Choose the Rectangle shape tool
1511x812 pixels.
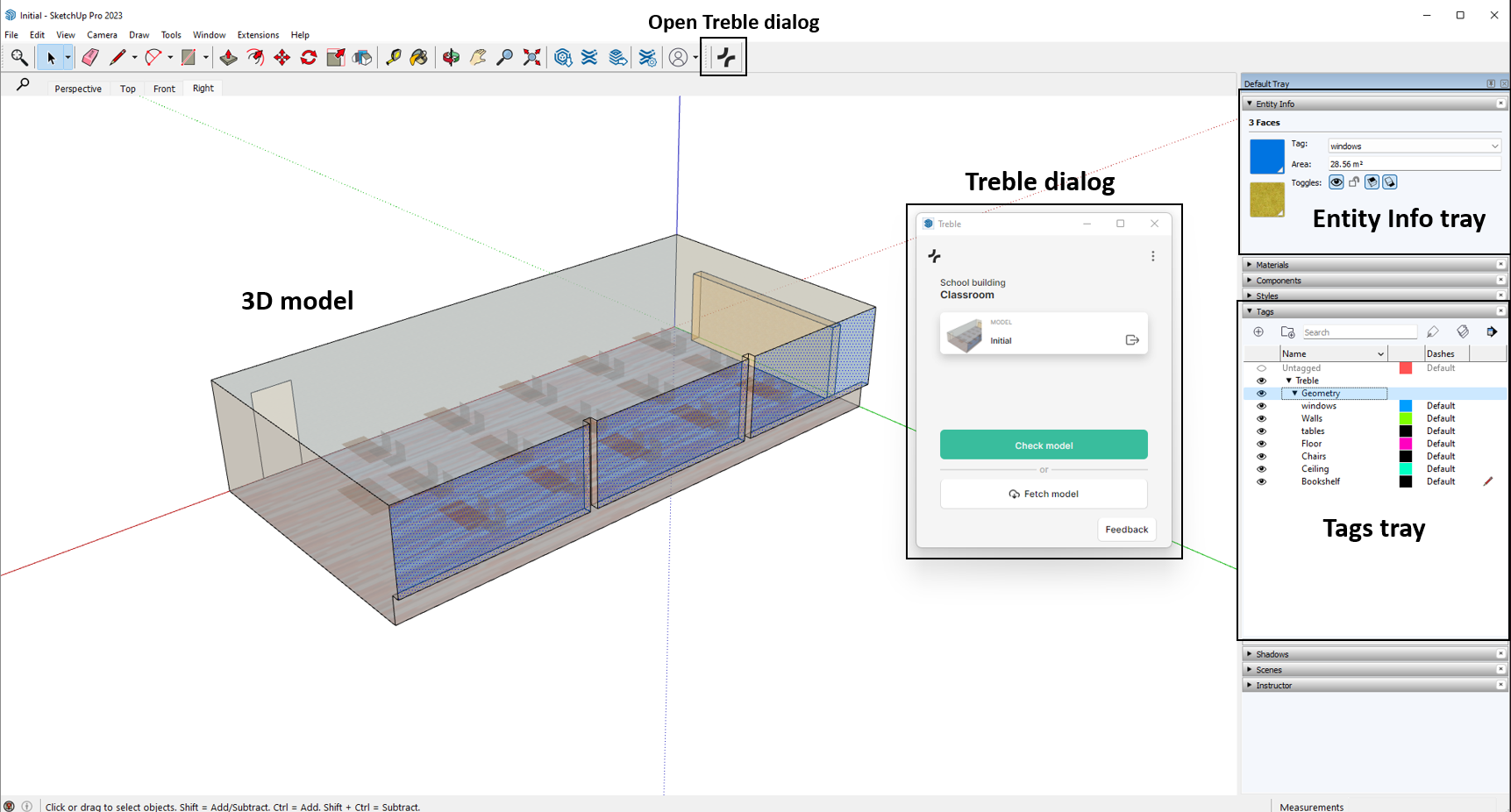(x=189, y=58)
